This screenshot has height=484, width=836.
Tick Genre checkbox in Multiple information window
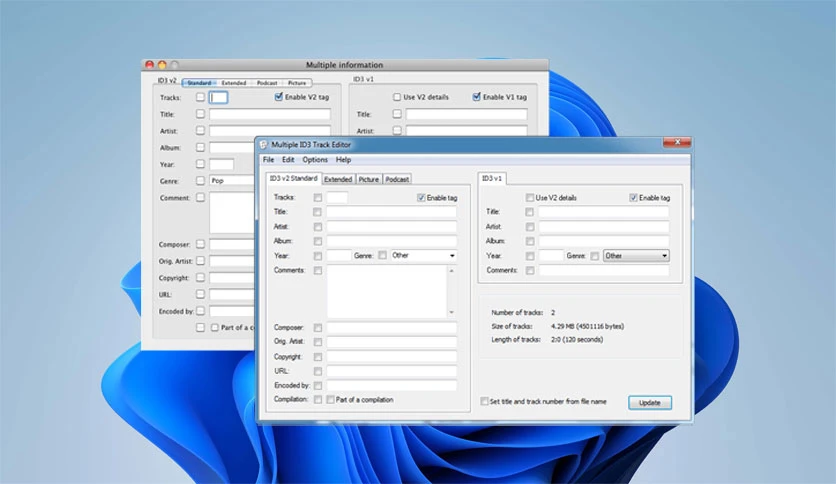coord(200,181)
